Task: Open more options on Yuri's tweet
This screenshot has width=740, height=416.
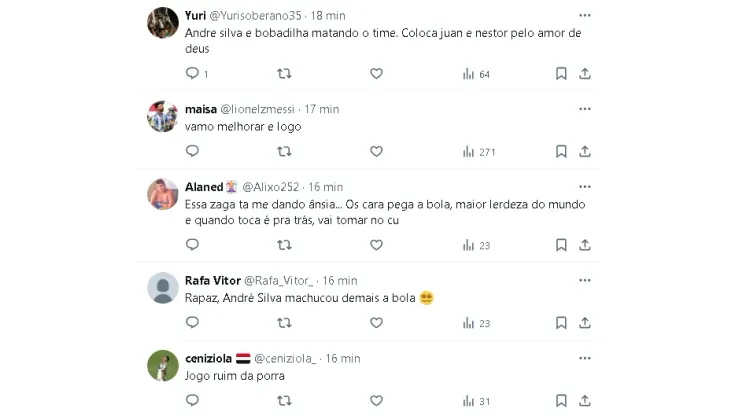Action: [x=585, y=16]
